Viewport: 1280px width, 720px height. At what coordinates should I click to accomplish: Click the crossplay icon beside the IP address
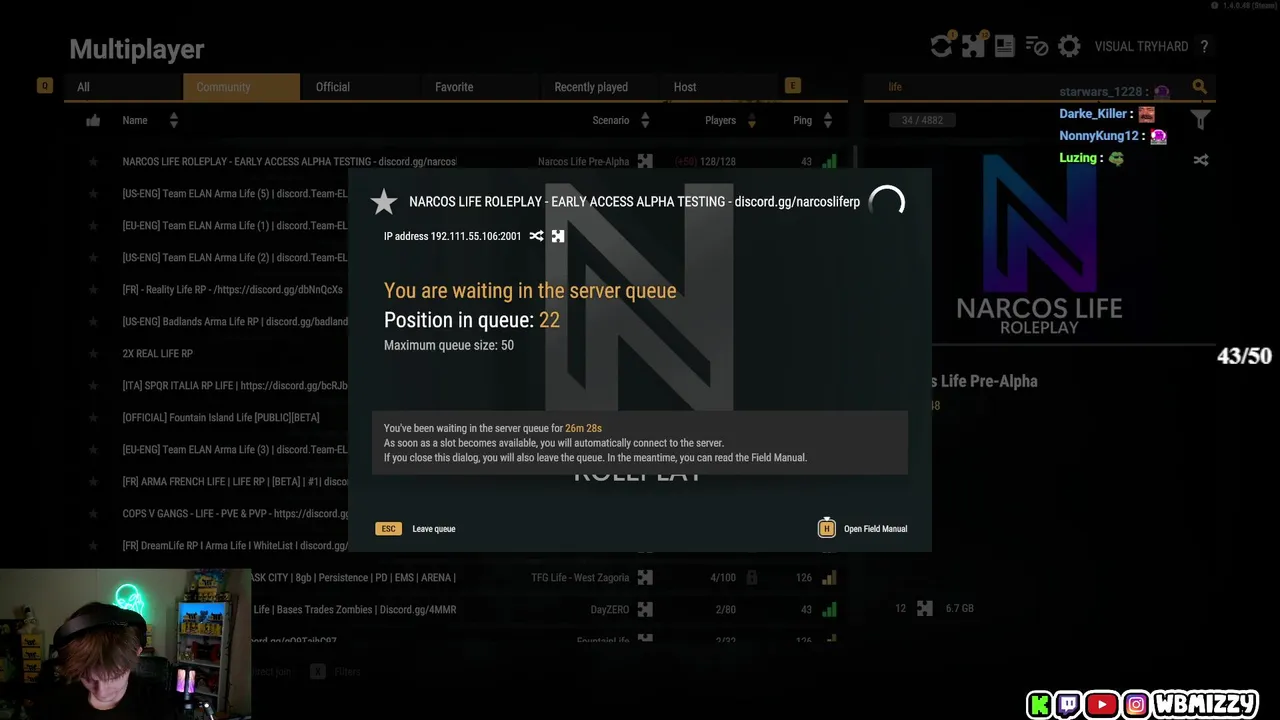point(537,236)
